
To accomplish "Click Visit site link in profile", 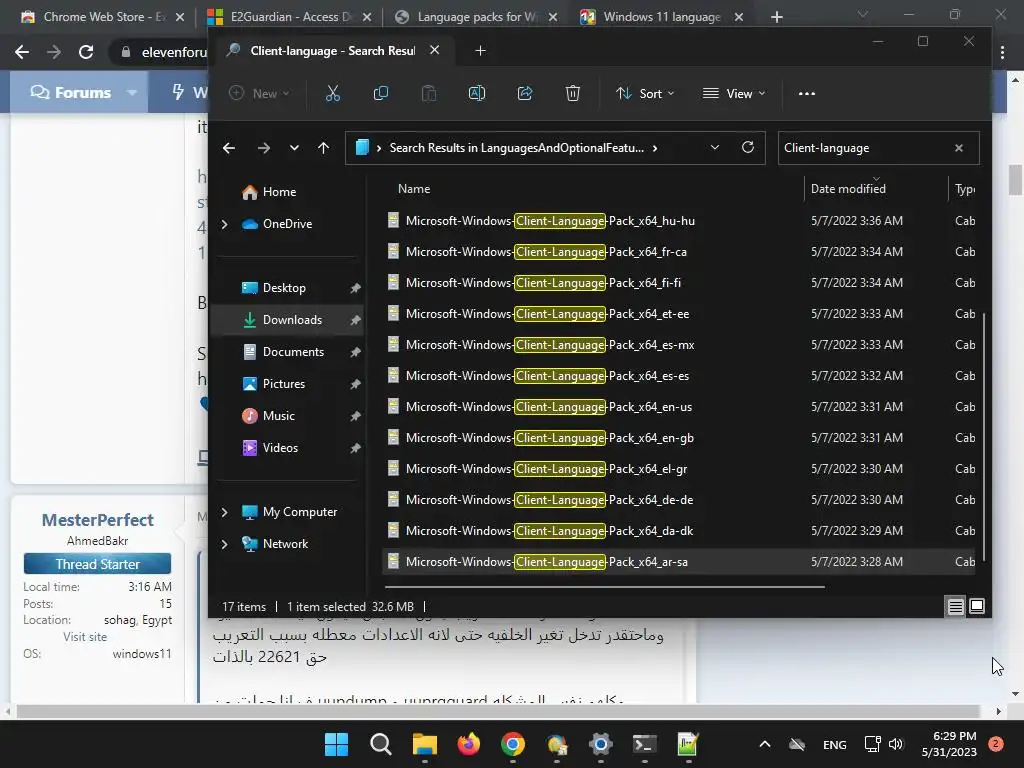I will (85, 637).
